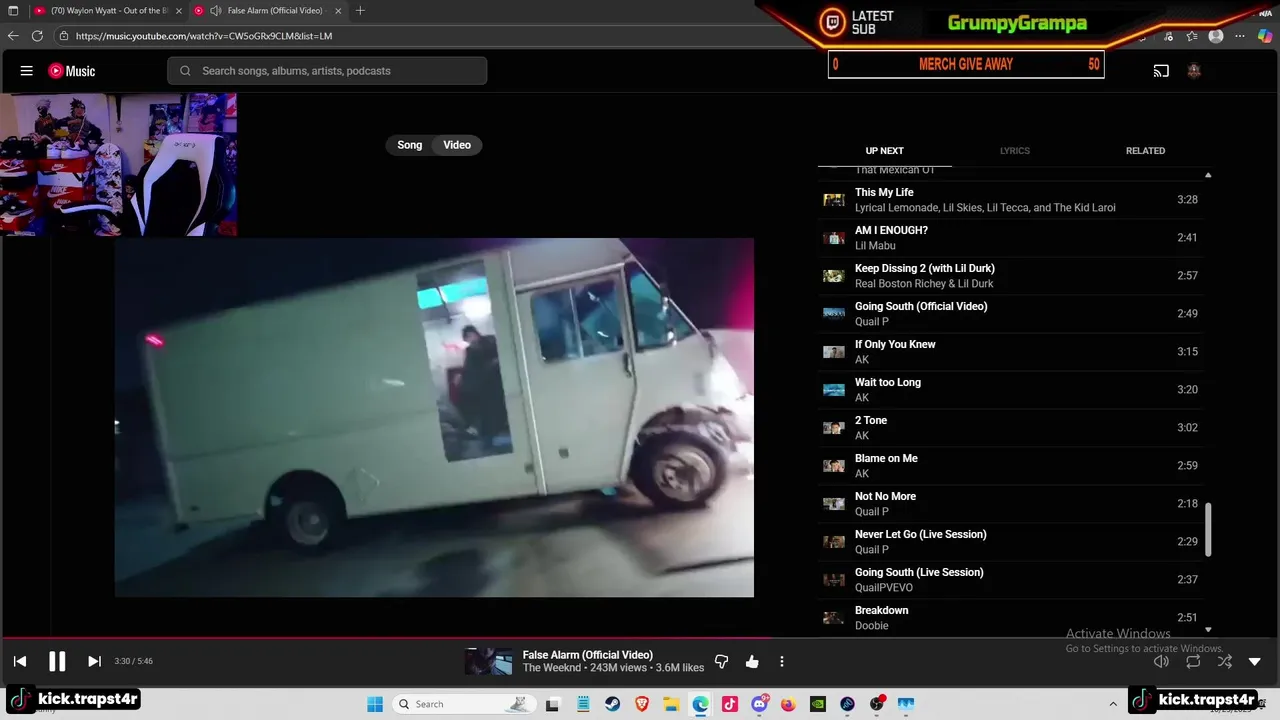Toggle repeat mode in player bar
The width and height of the screenshot is (1280, 720).
click(1193, 661)
